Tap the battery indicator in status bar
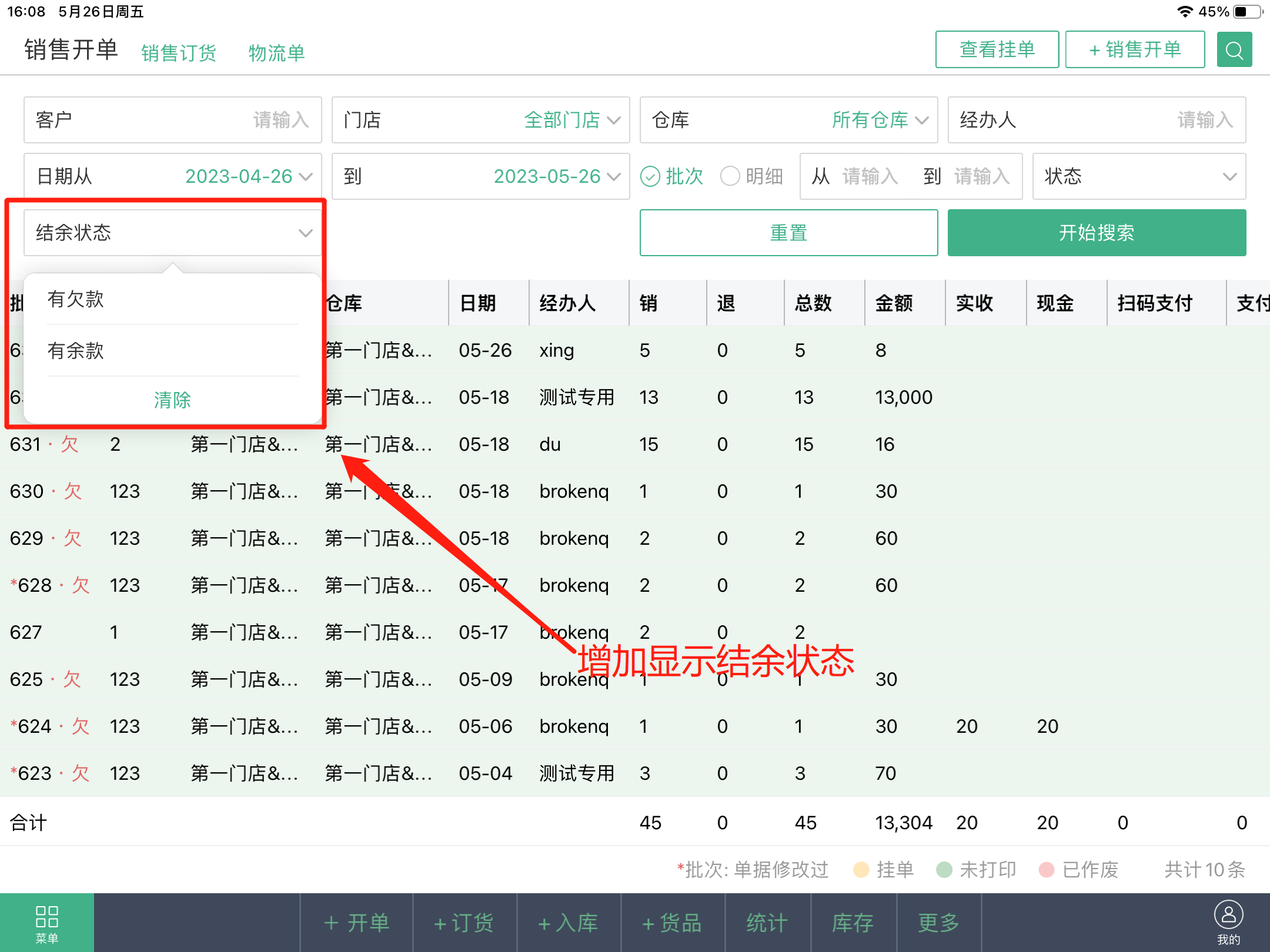 [x=1248, y=12]
